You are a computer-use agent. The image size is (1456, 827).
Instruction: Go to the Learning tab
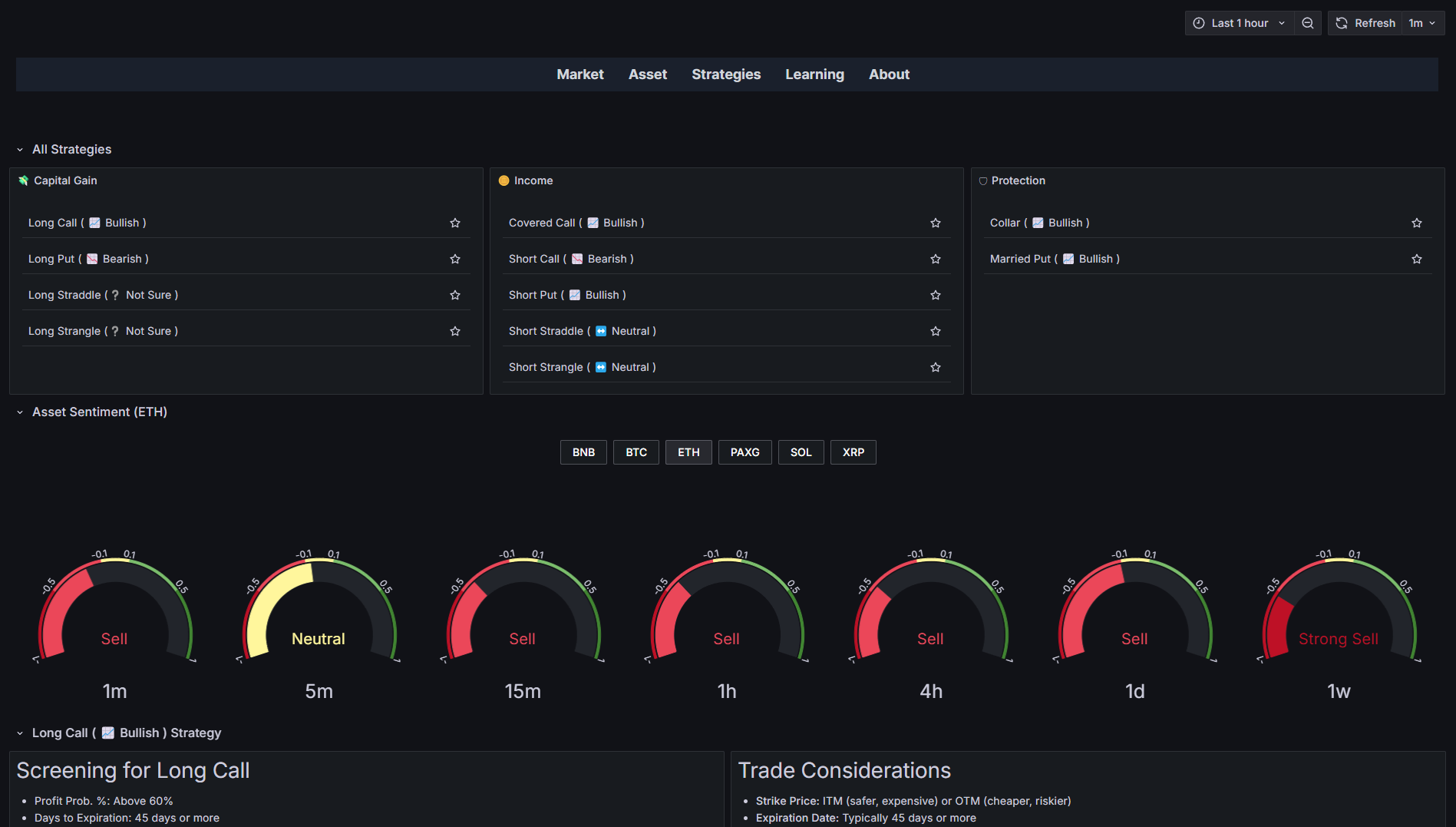click(x=814, y=74)
